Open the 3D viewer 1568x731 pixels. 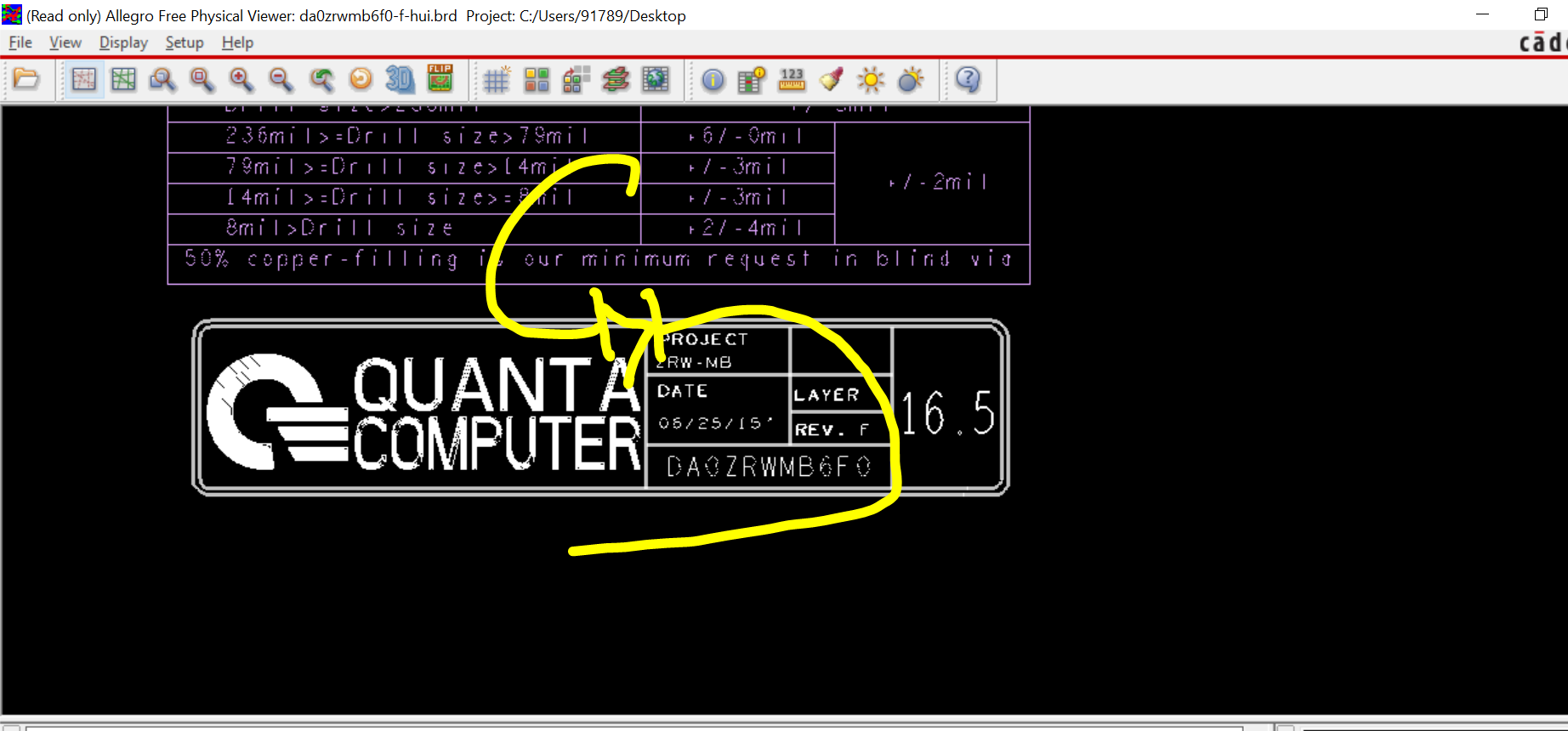point(400,80)
